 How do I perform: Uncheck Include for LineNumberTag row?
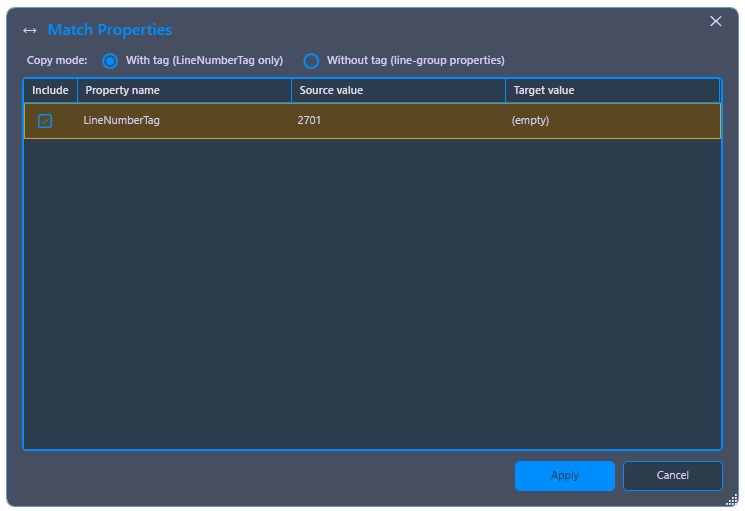pyautogui.click(x=45, y=121)
